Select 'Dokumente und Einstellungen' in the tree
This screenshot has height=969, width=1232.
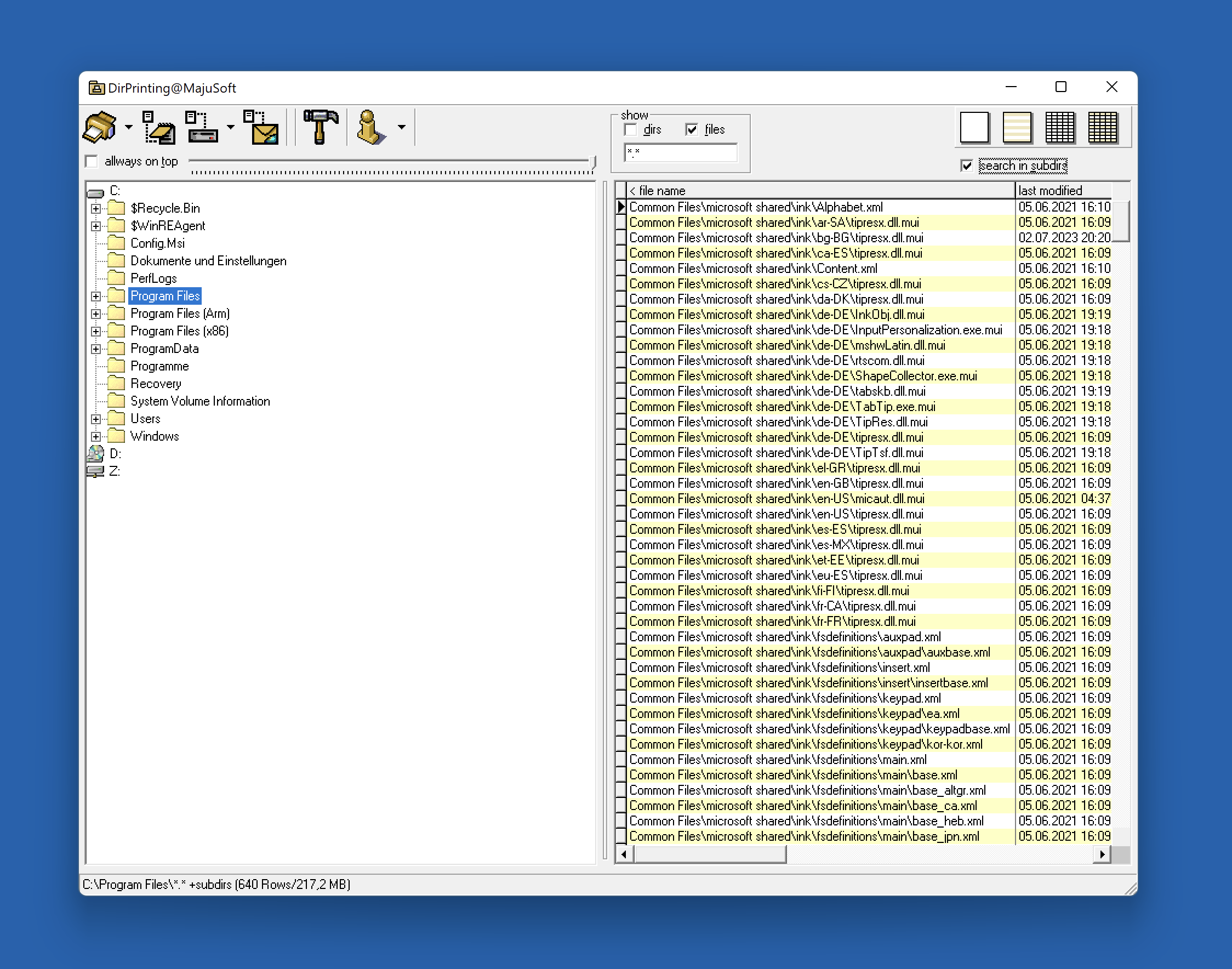(x=208, y=261)
